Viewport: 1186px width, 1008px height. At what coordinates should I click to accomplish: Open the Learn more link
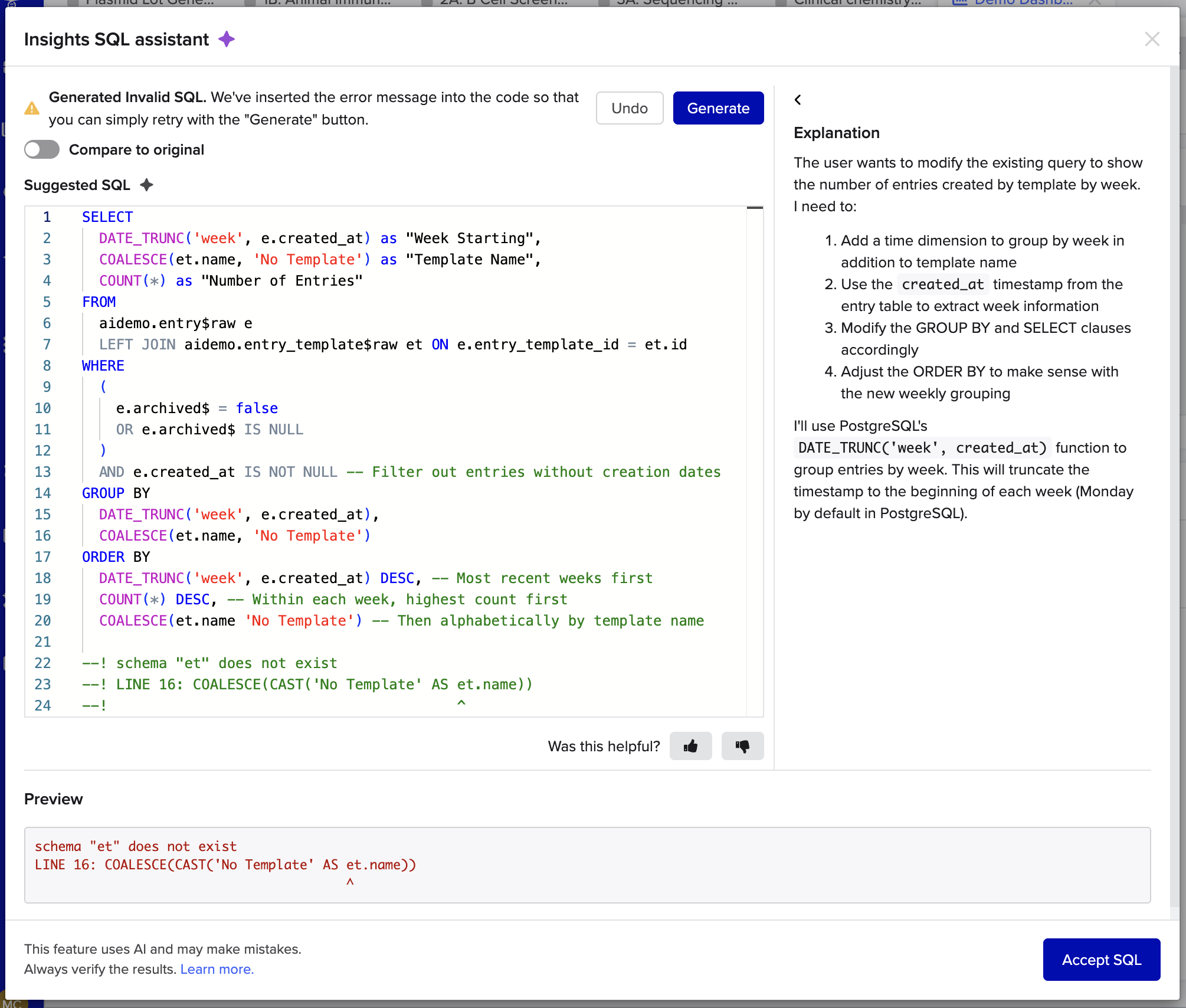pyautogui.click(x=217, y=968)
